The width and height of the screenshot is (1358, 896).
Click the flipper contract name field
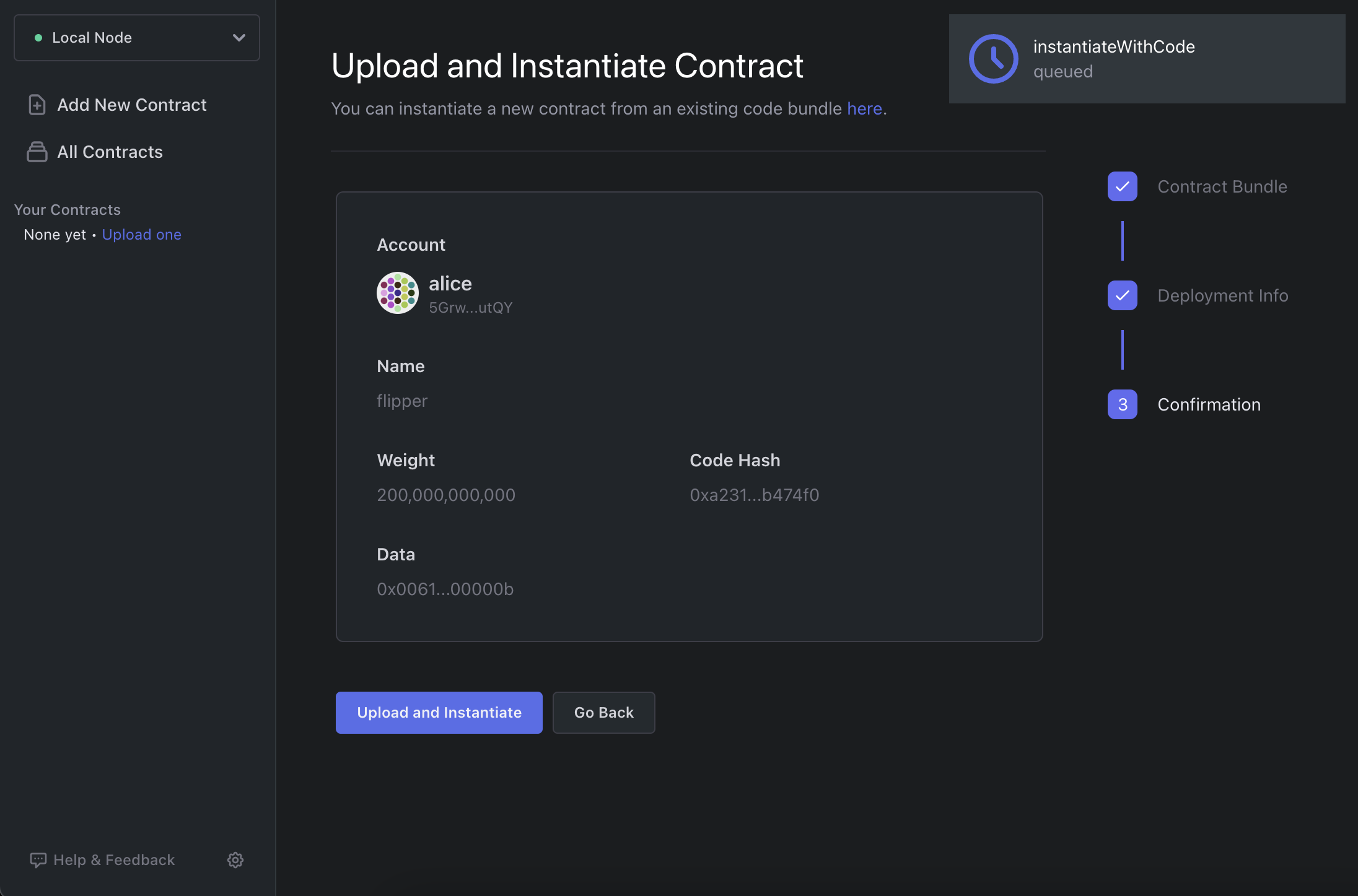(402, 399)
